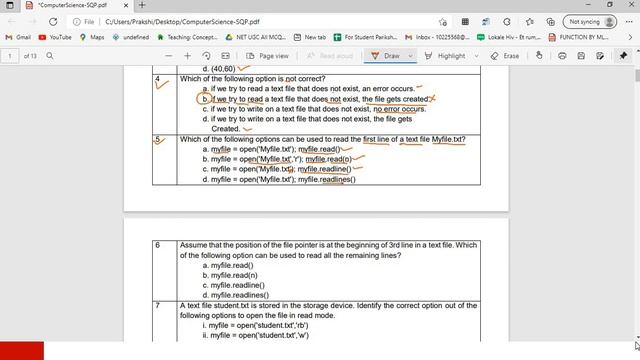Open NET UGC All MCQ bookmark
The height and width of the screenshot is (360, 640).
(256, 37)
